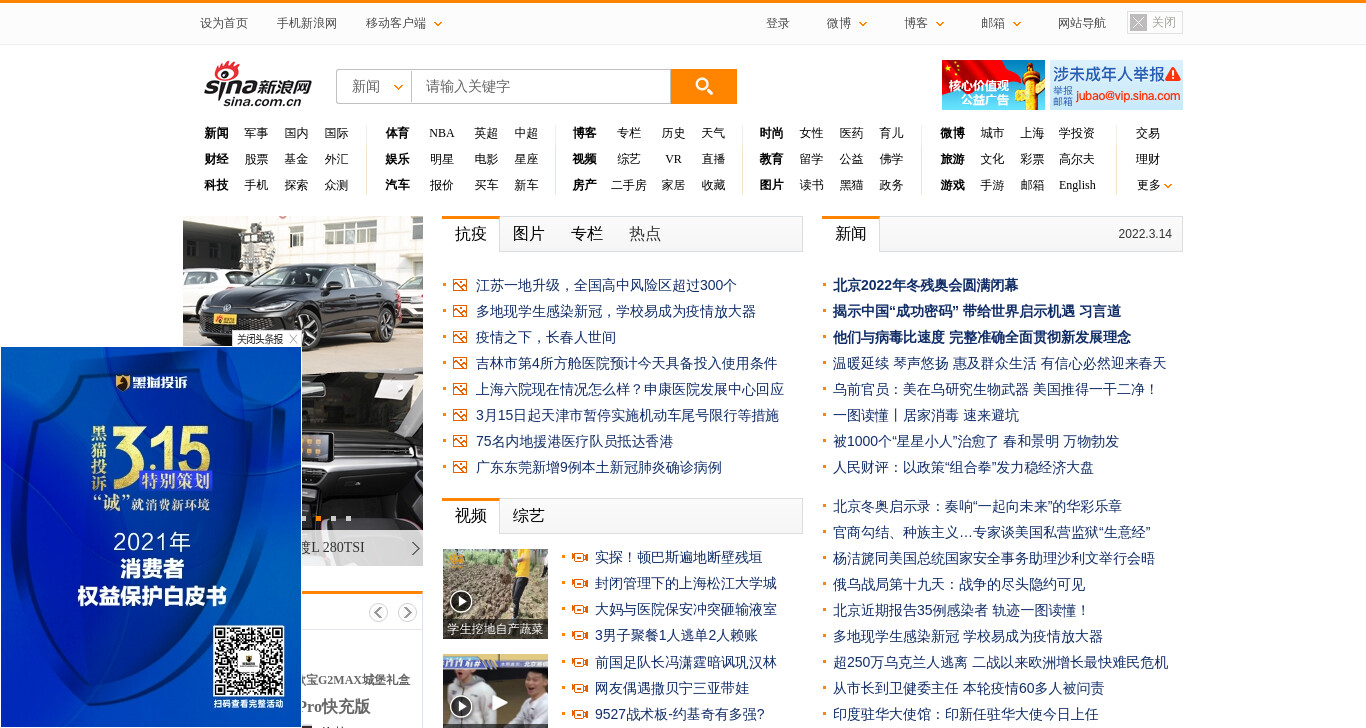This screenshot has height=728, width=1366.
Task: Open headline 上海六院现在情况怎么样
Action: (630, 389)
